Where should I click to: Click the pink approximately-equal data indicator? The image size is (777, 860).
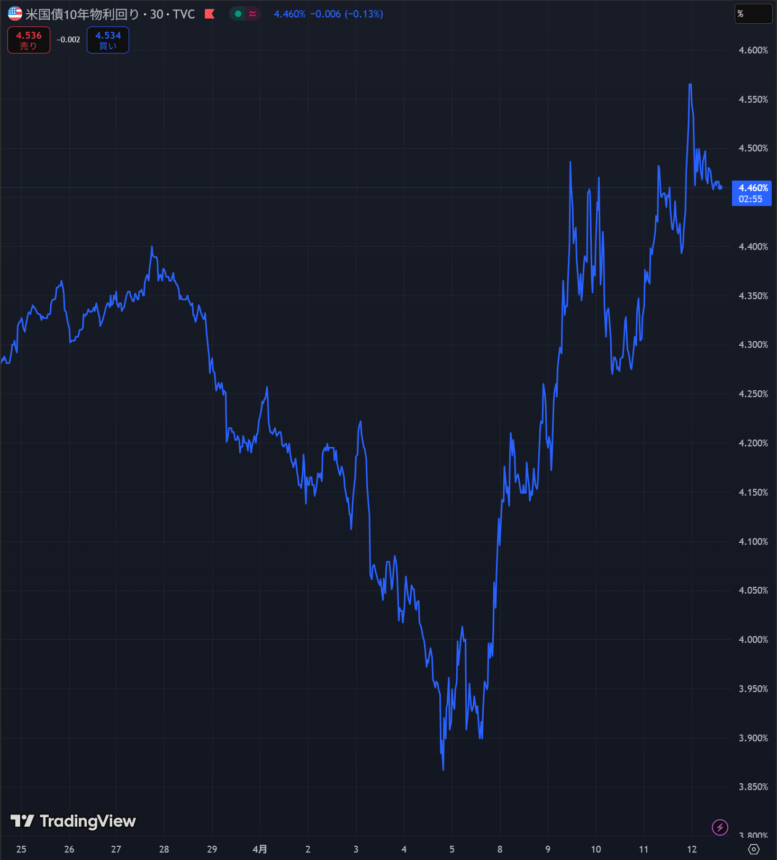(252, 15)
